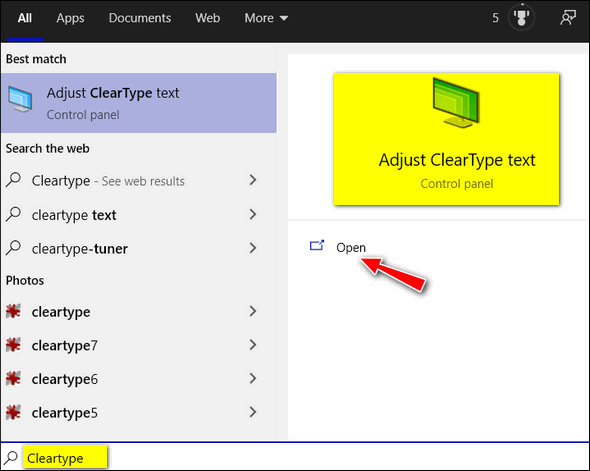Click the monitor icon beside Adjust ClearType text

coord(20,100)
